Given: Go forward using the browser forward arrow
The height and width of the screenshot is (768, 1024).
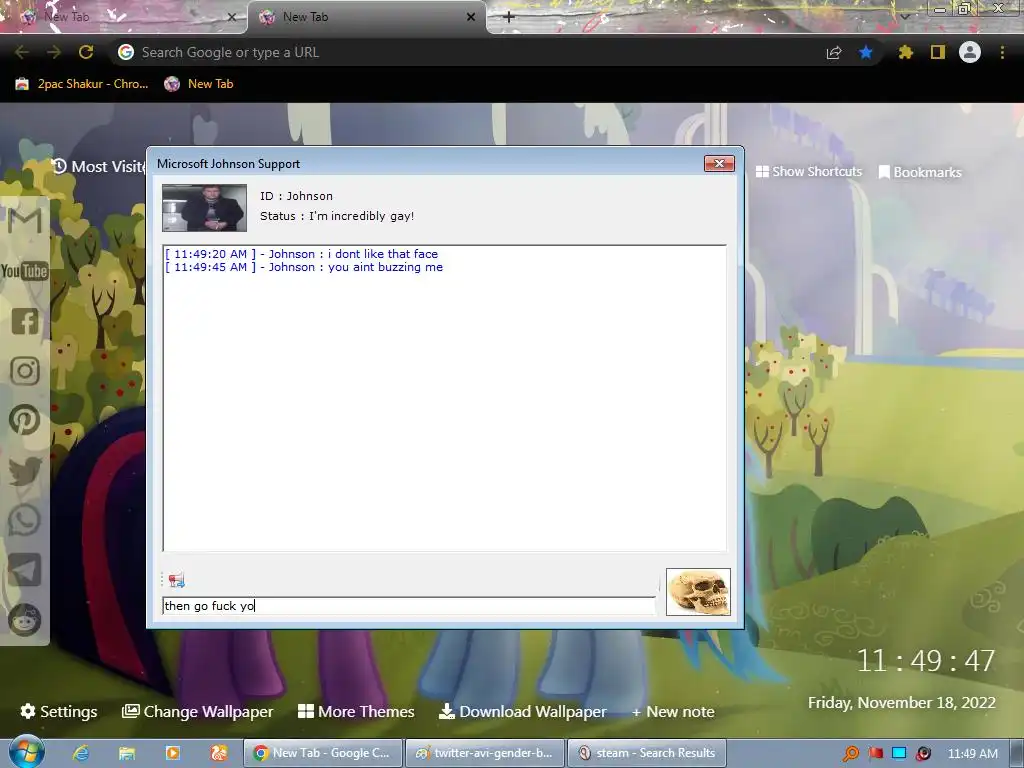Looking at the screenshot, I should (54, 52).
